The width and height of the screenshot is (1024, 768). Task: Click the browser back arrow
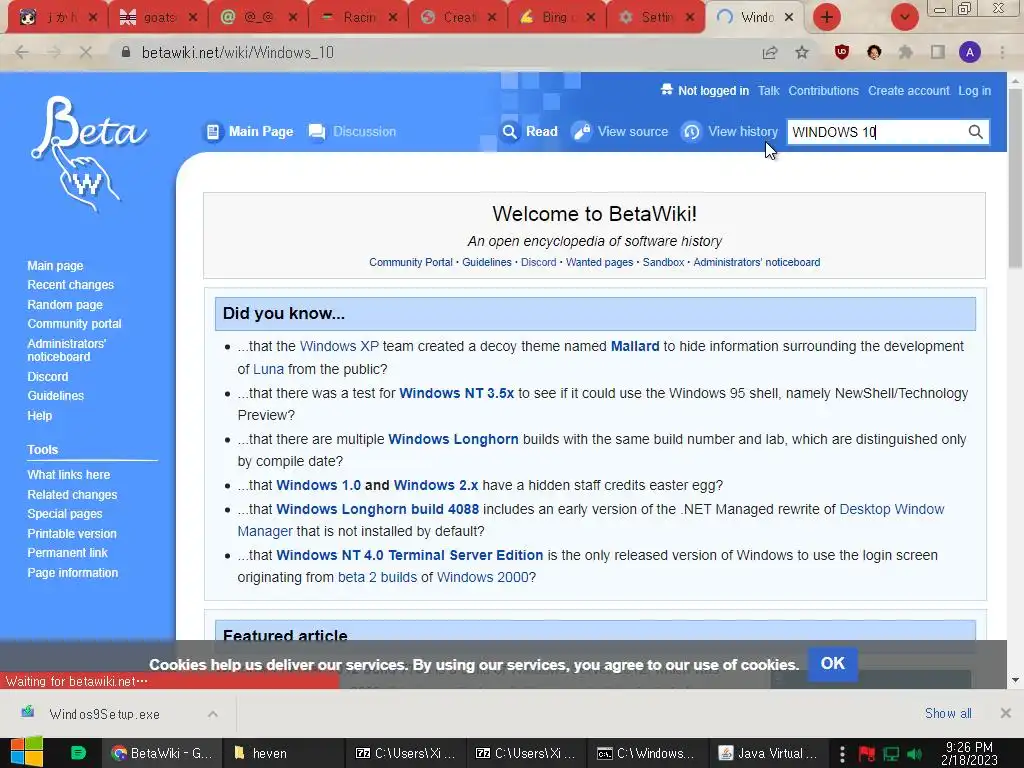click(x=22, y=52)
